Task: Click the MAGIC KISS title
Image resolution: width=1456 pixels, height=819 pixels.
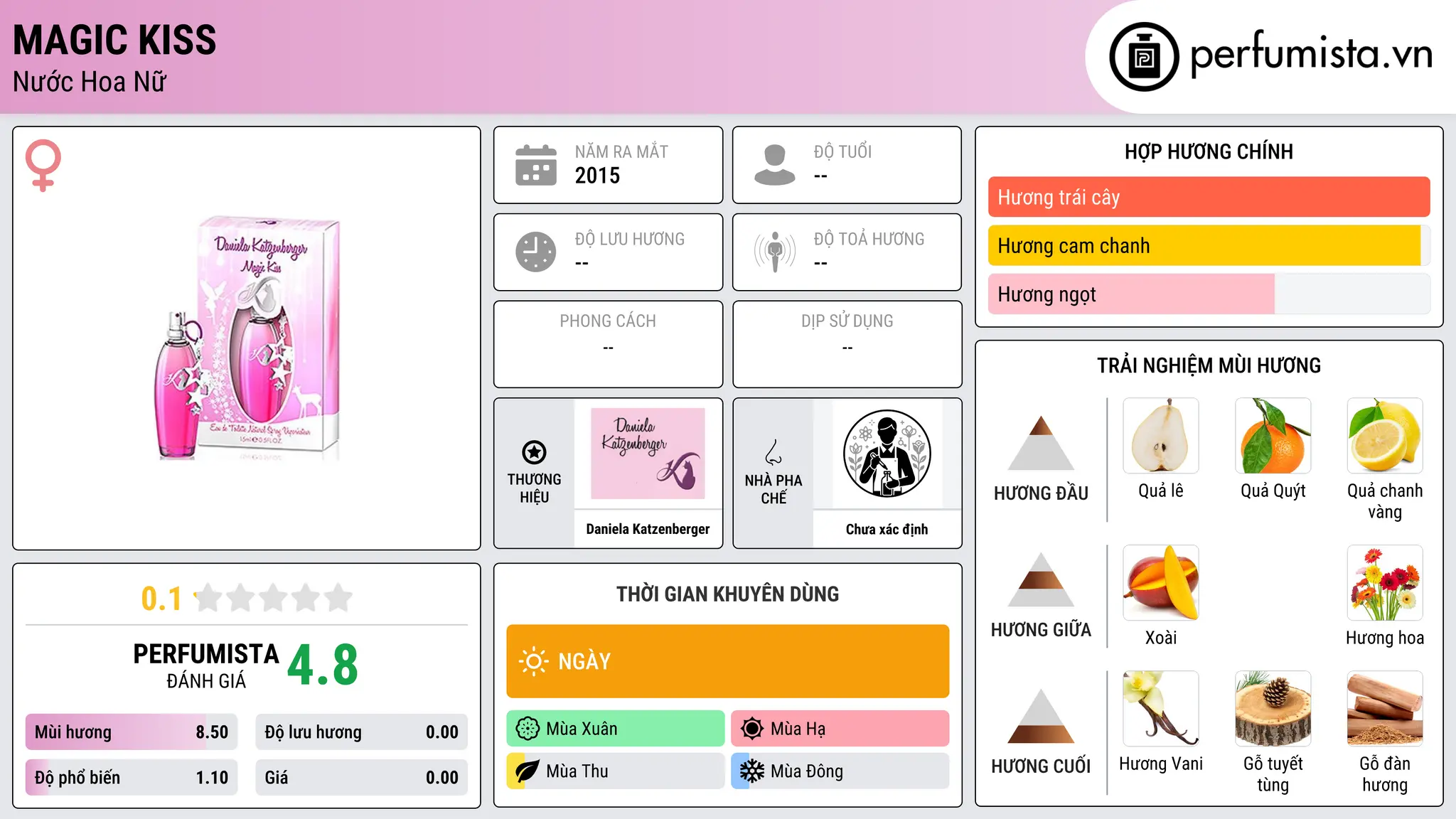Action: coord(114,40)
